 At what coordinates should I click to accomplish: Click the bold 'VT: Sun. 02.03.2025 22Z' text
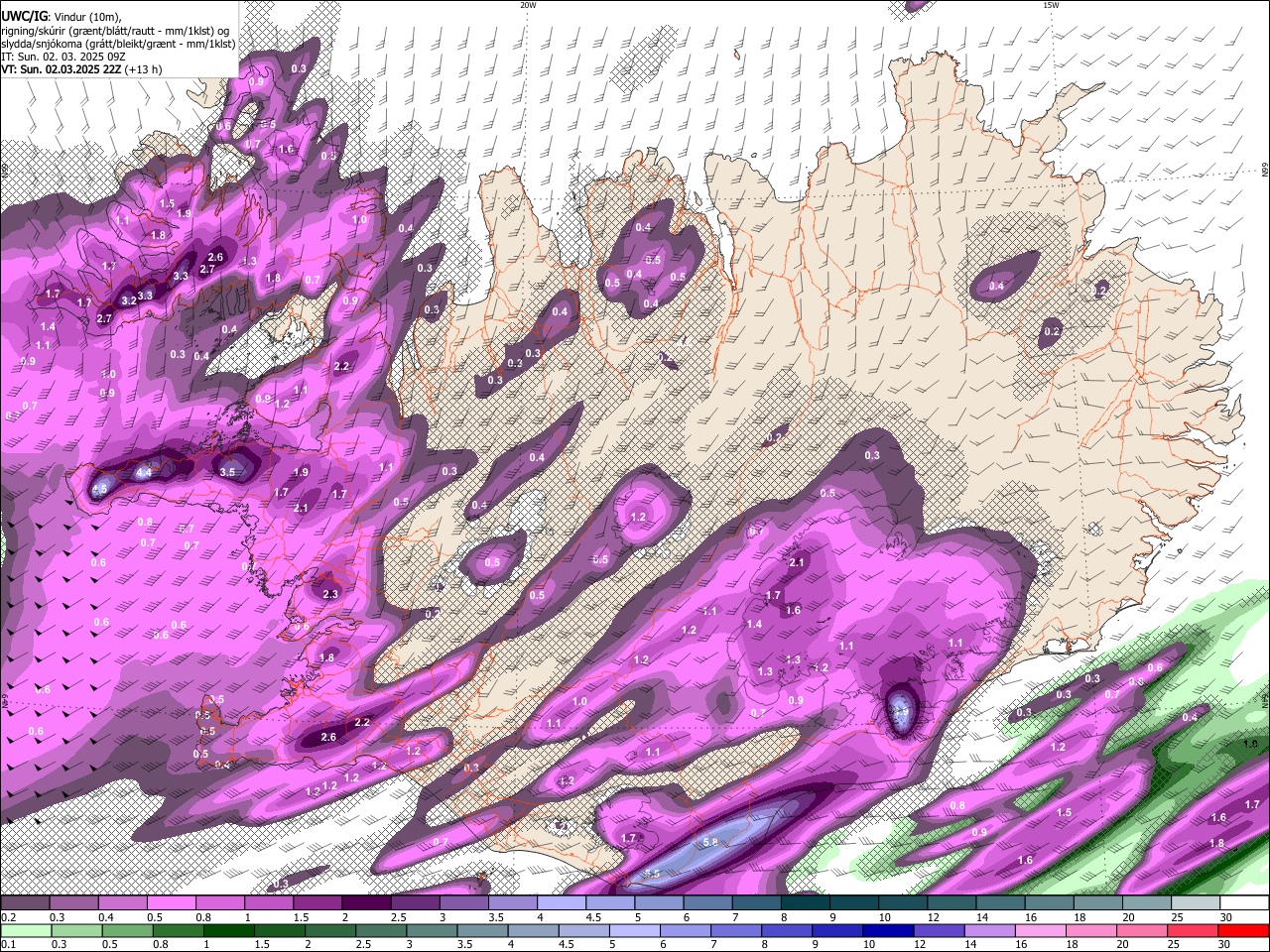pyautogui.click(x=62, y=69)
